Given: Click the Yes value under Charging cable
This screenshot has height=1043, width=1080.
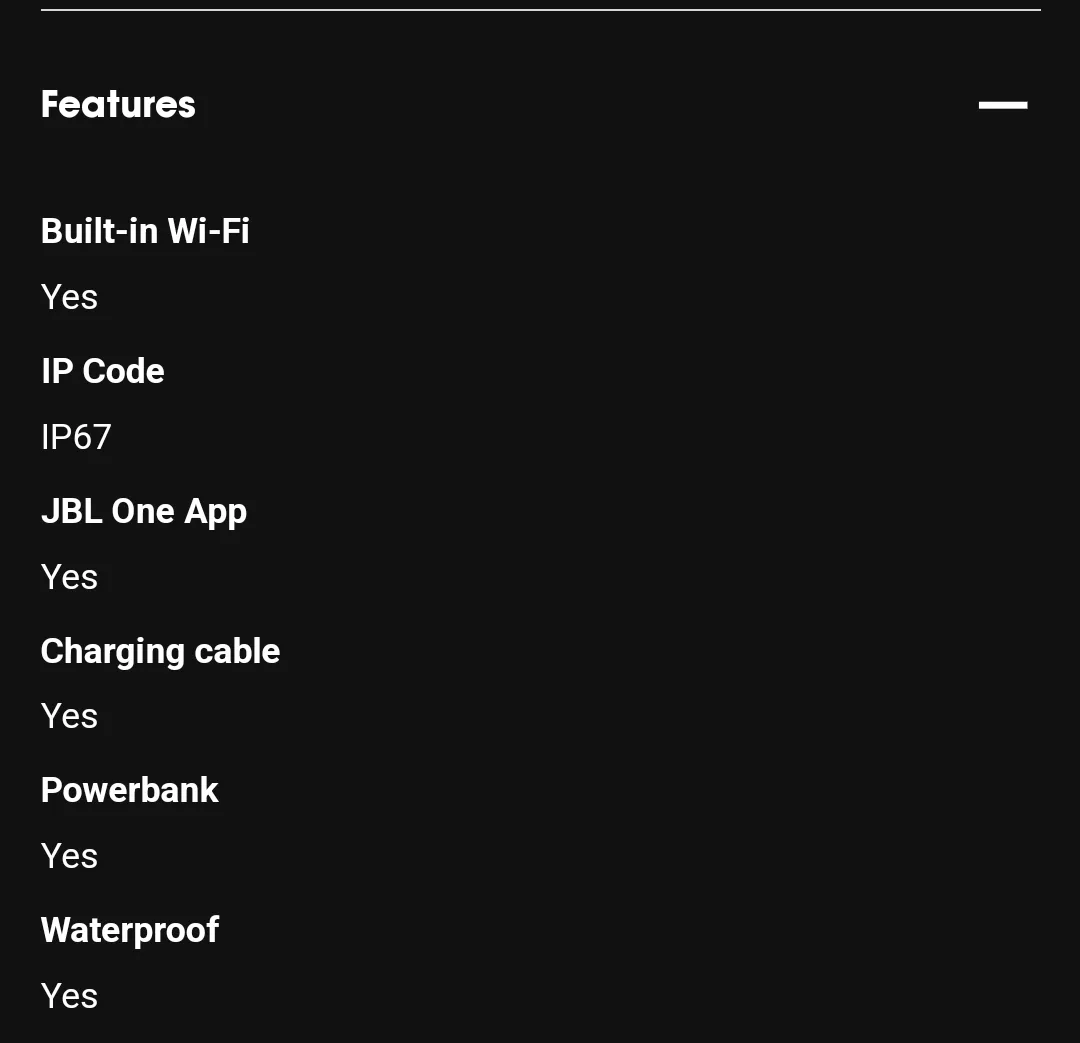Looking at the screenshot, I should point(70,716).
